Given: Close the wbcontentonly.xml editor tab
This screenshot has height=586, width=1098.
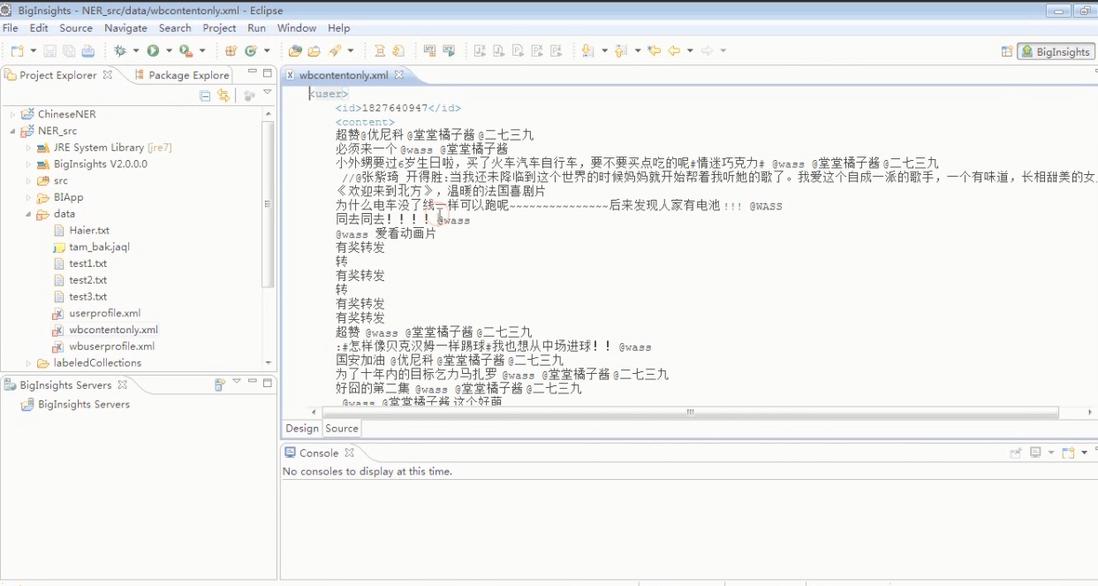Looking at the screenshot, I should click(398, 74).
